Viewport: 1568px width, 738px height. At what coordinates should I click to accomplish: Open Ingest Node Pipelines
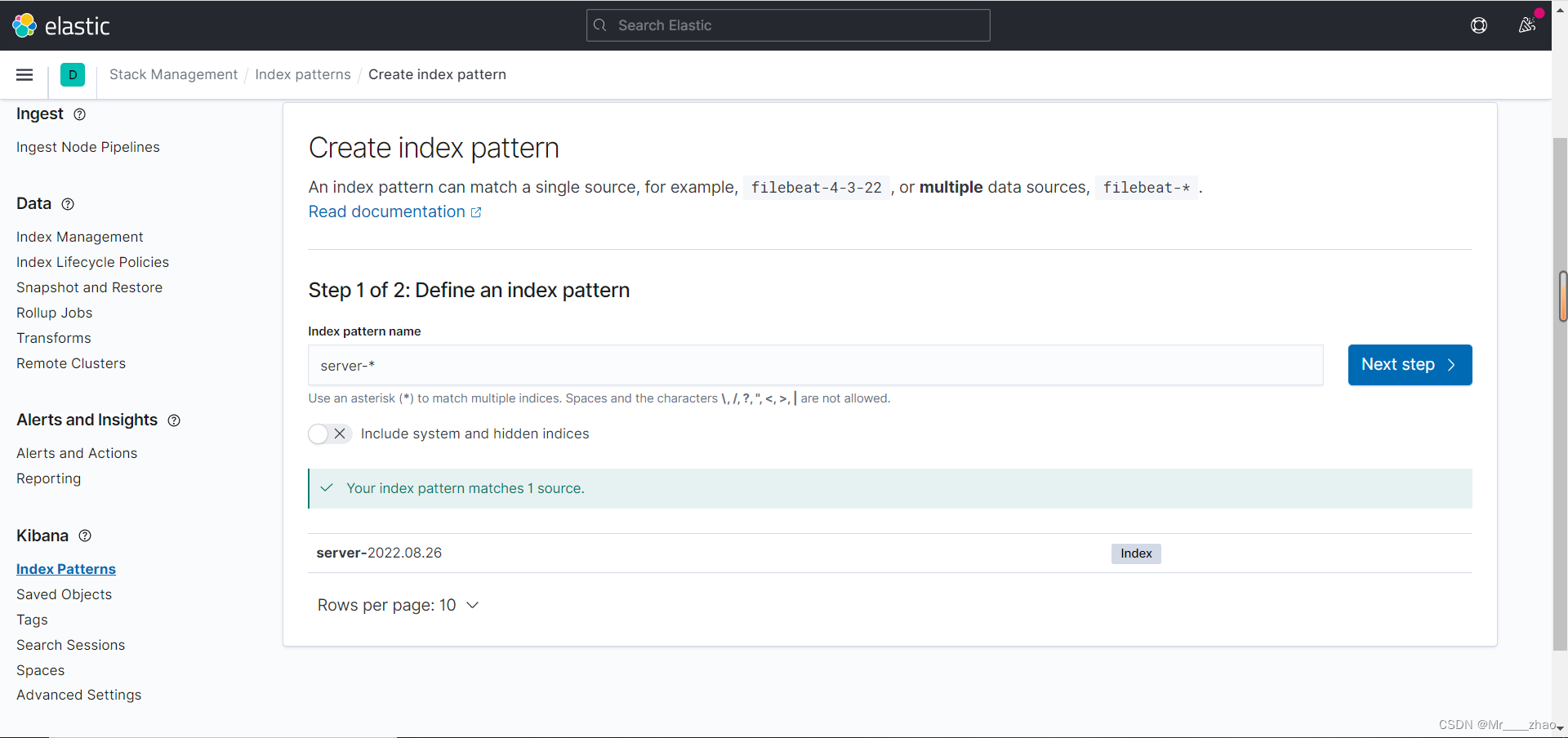pyautogui.click(x=88, y=147)
